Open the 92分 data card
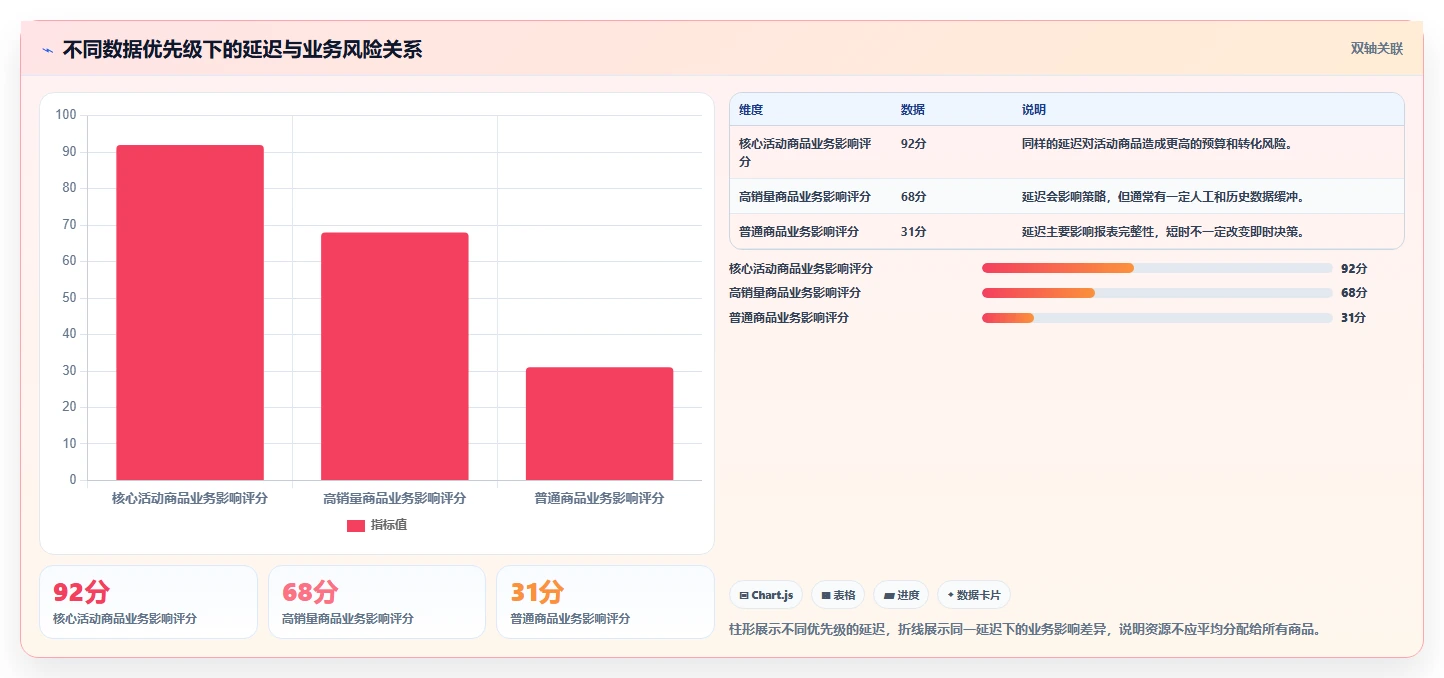Image resolution: width=1444 pixels, height=678 pixels. 148,602
